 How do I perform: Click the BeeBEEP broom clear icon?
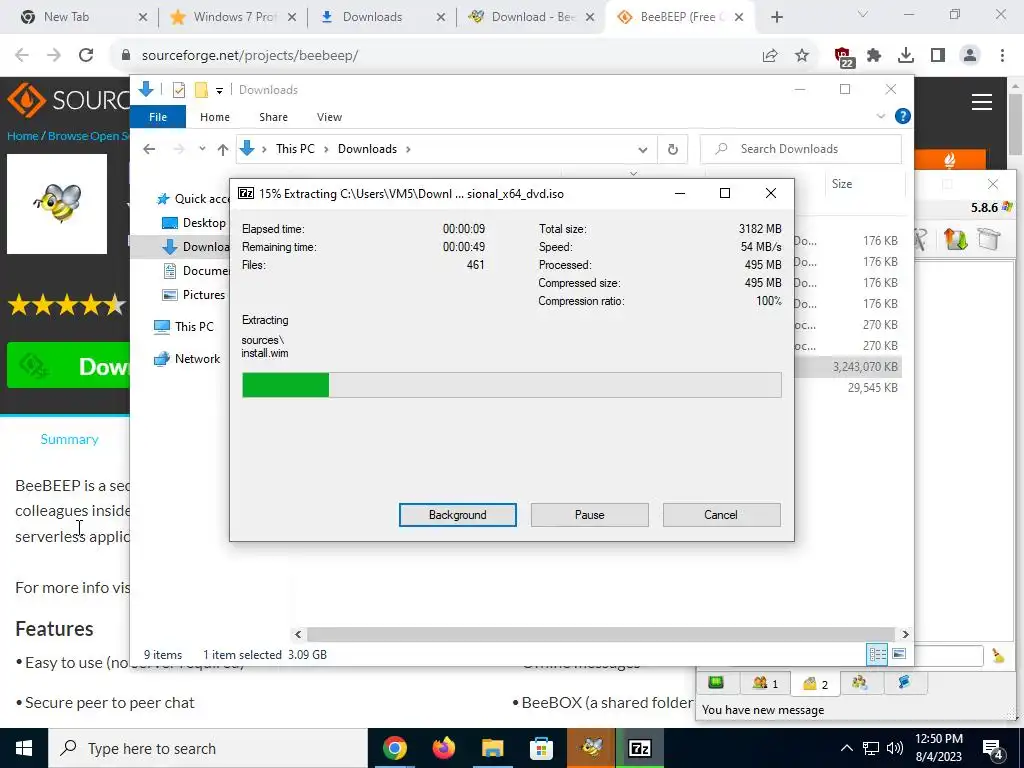pyautogui.click(x=998, y=656)
